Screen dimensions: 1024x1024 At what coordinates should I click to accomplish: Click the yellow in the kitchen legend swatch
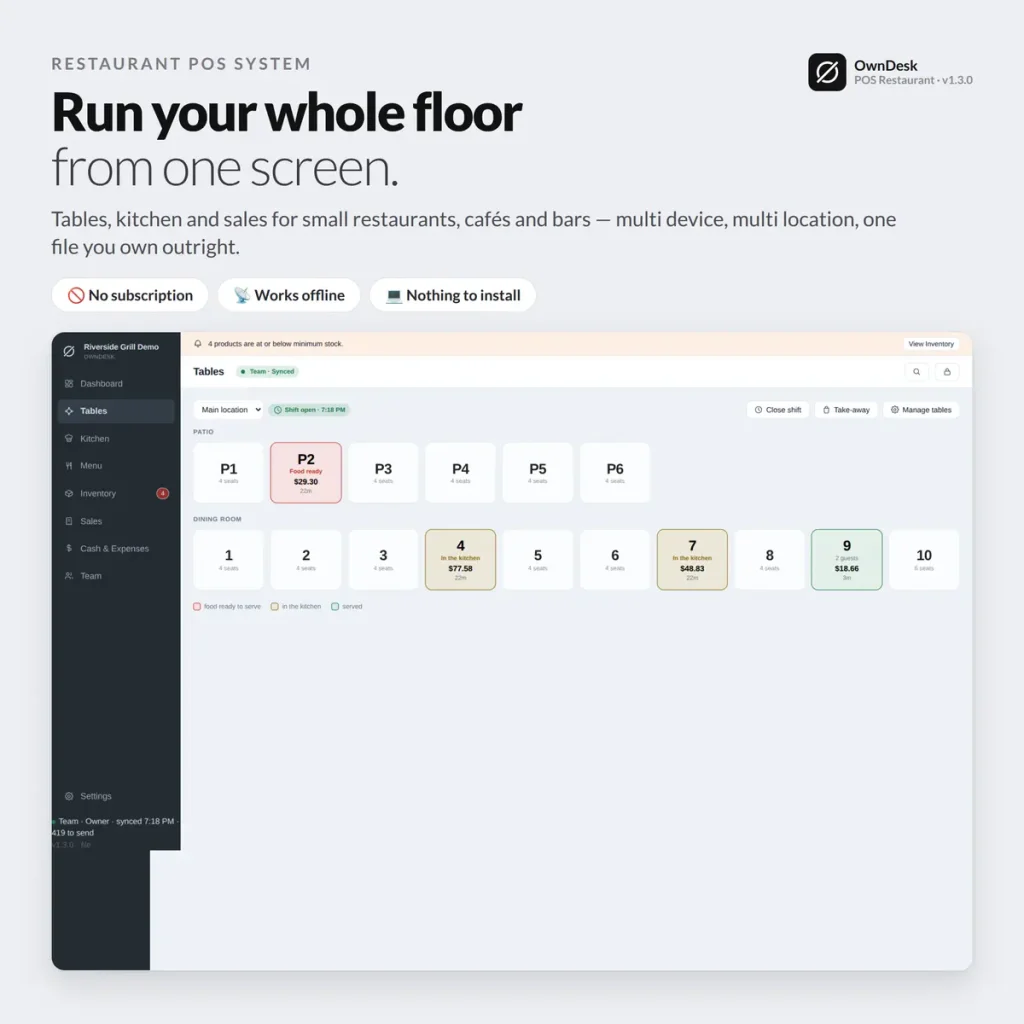(x=275, y=607)
